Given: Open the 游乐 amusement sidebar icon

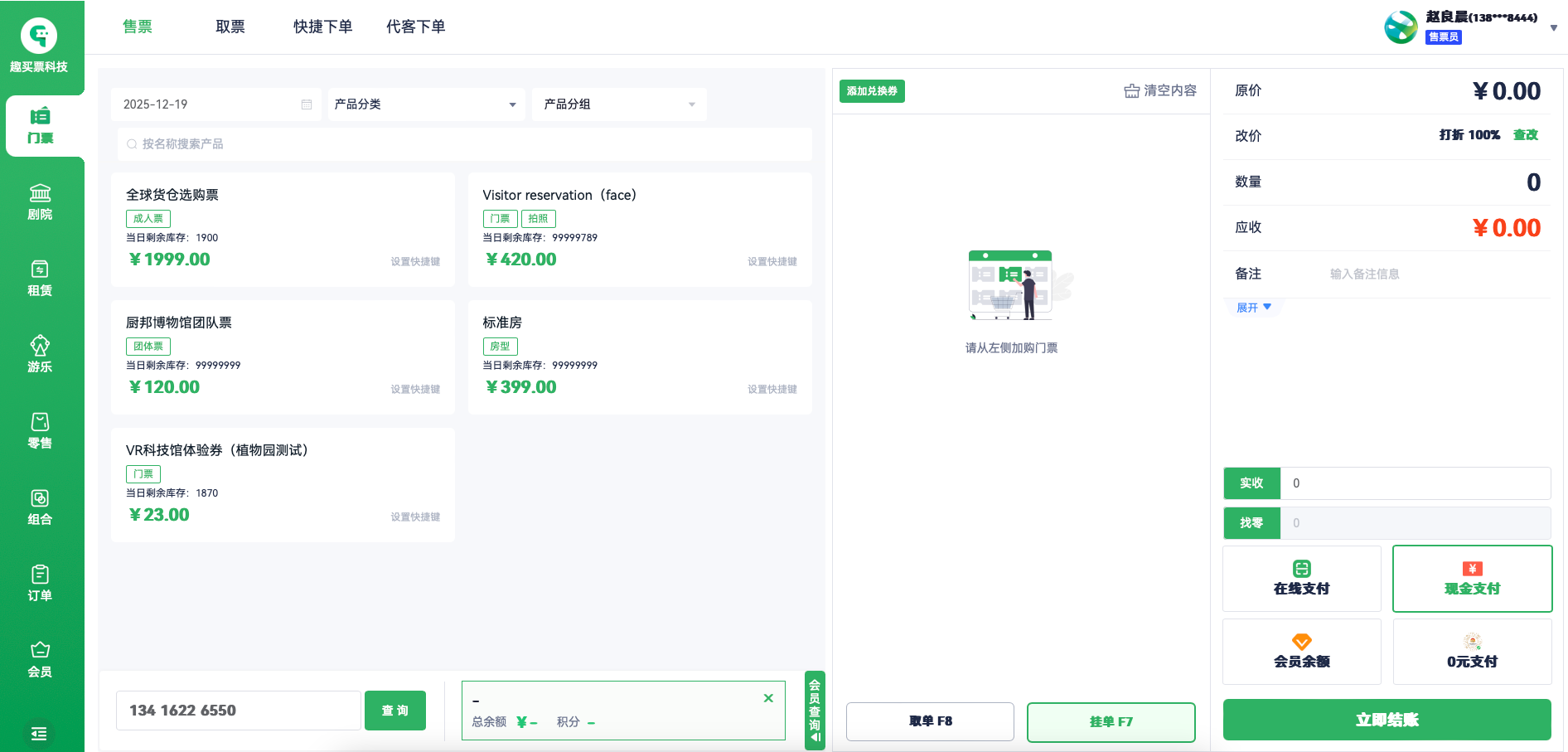Looking at the screenshot, I should tap(40, 355).
